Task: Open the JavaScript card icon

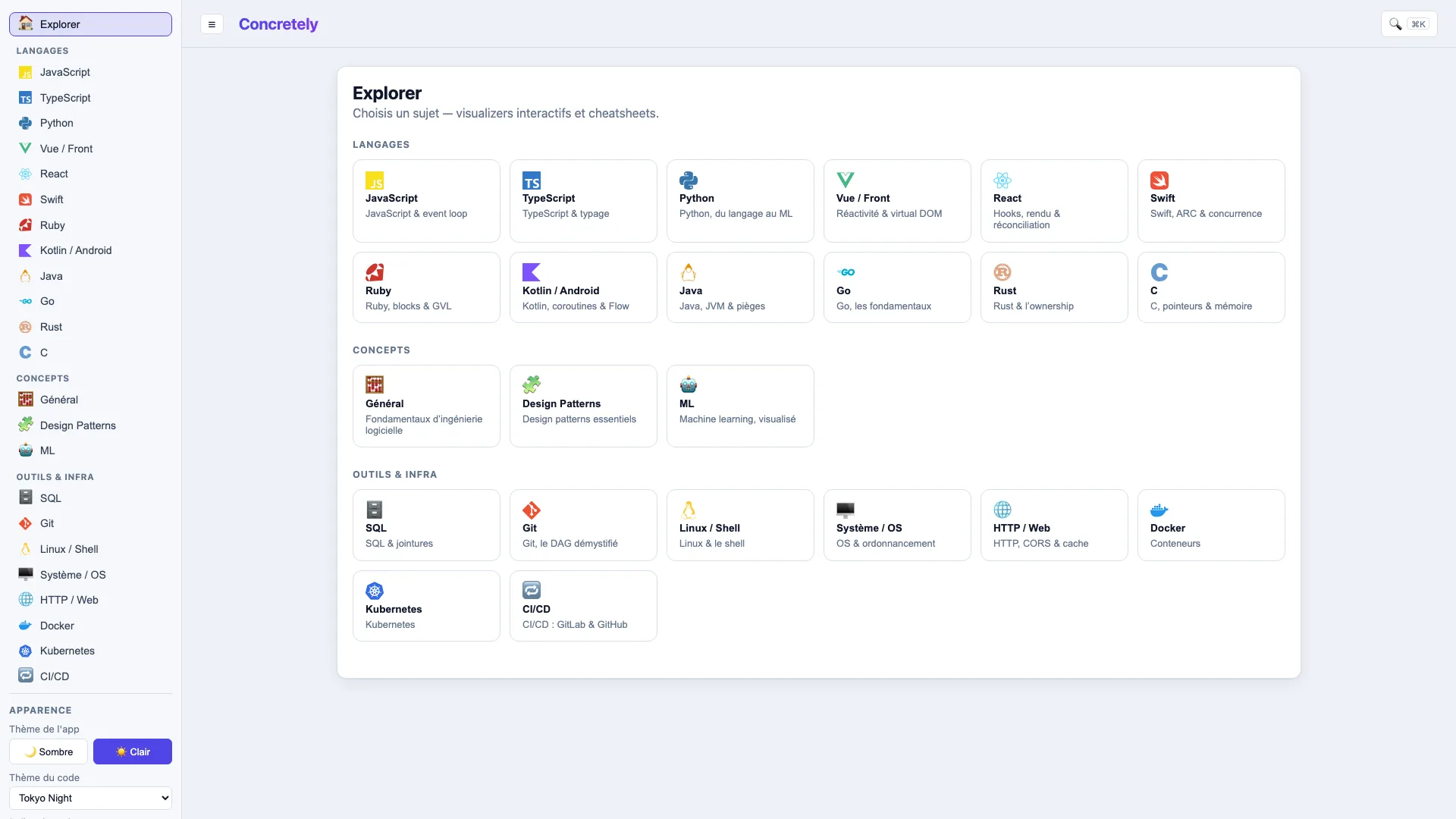Action: (375, 180)
